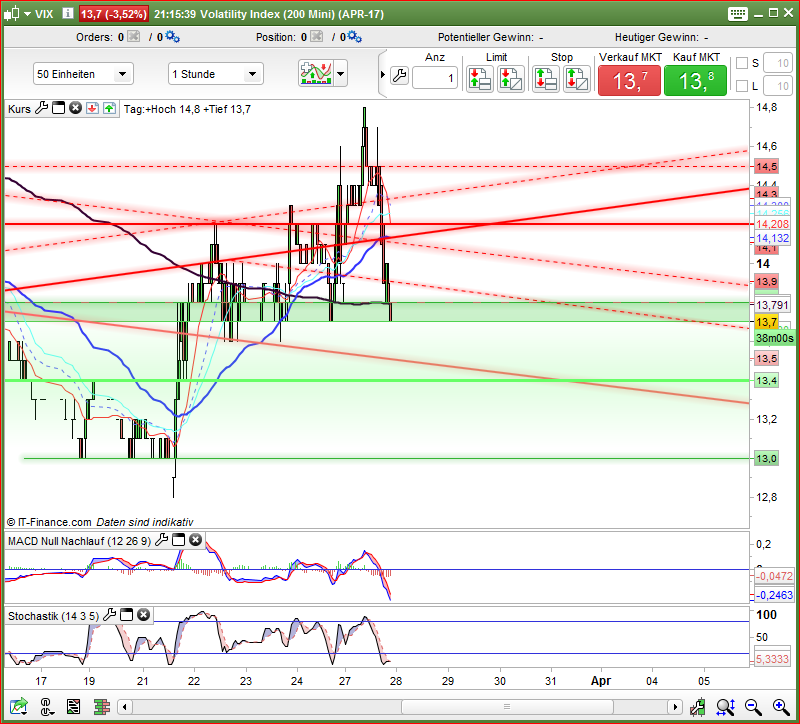Screen dimensions: 800x724
Task: Click the cancel orders X icon next to Orders
Action: tap(133, 36)
